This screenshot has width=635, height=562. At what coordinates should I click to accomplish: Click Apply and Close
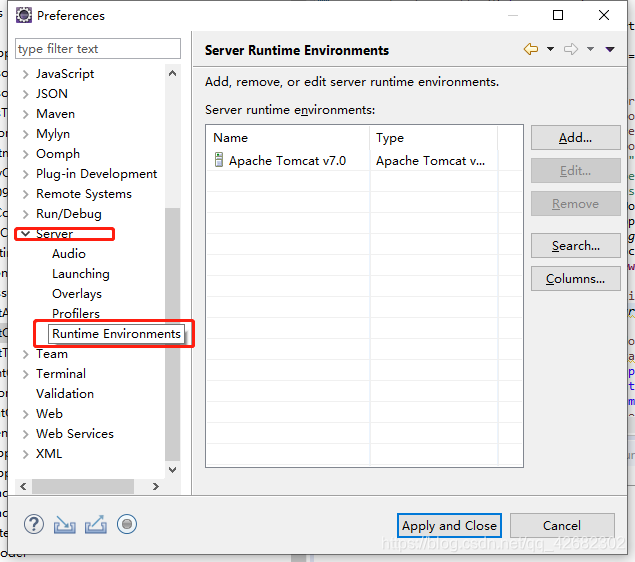(x=449, y=526)
